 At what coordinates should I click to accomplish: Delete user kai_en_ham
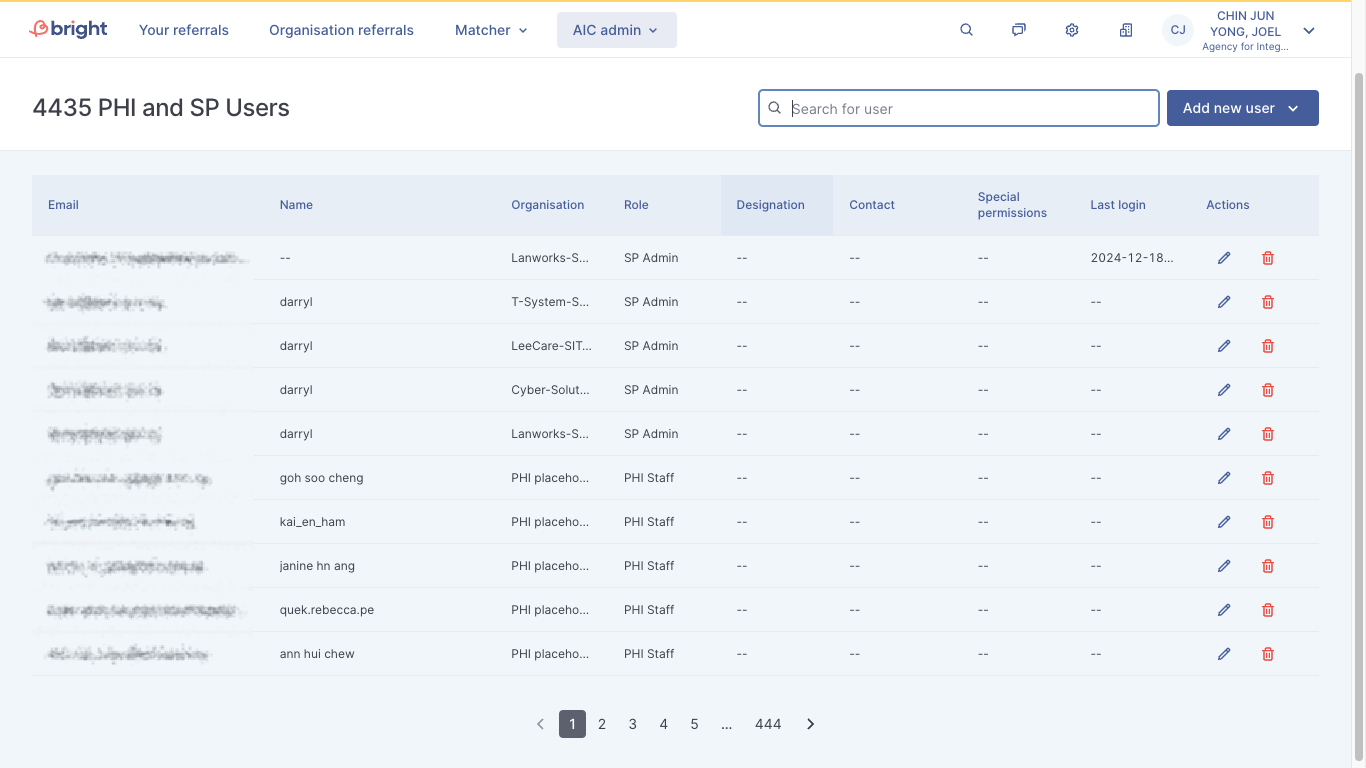tap(1268, 522)
